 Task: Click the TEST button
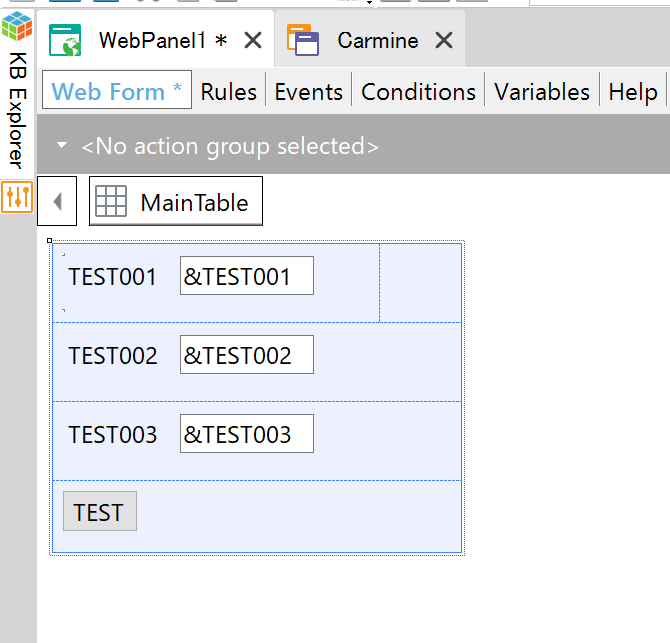[x=100, y=511]
